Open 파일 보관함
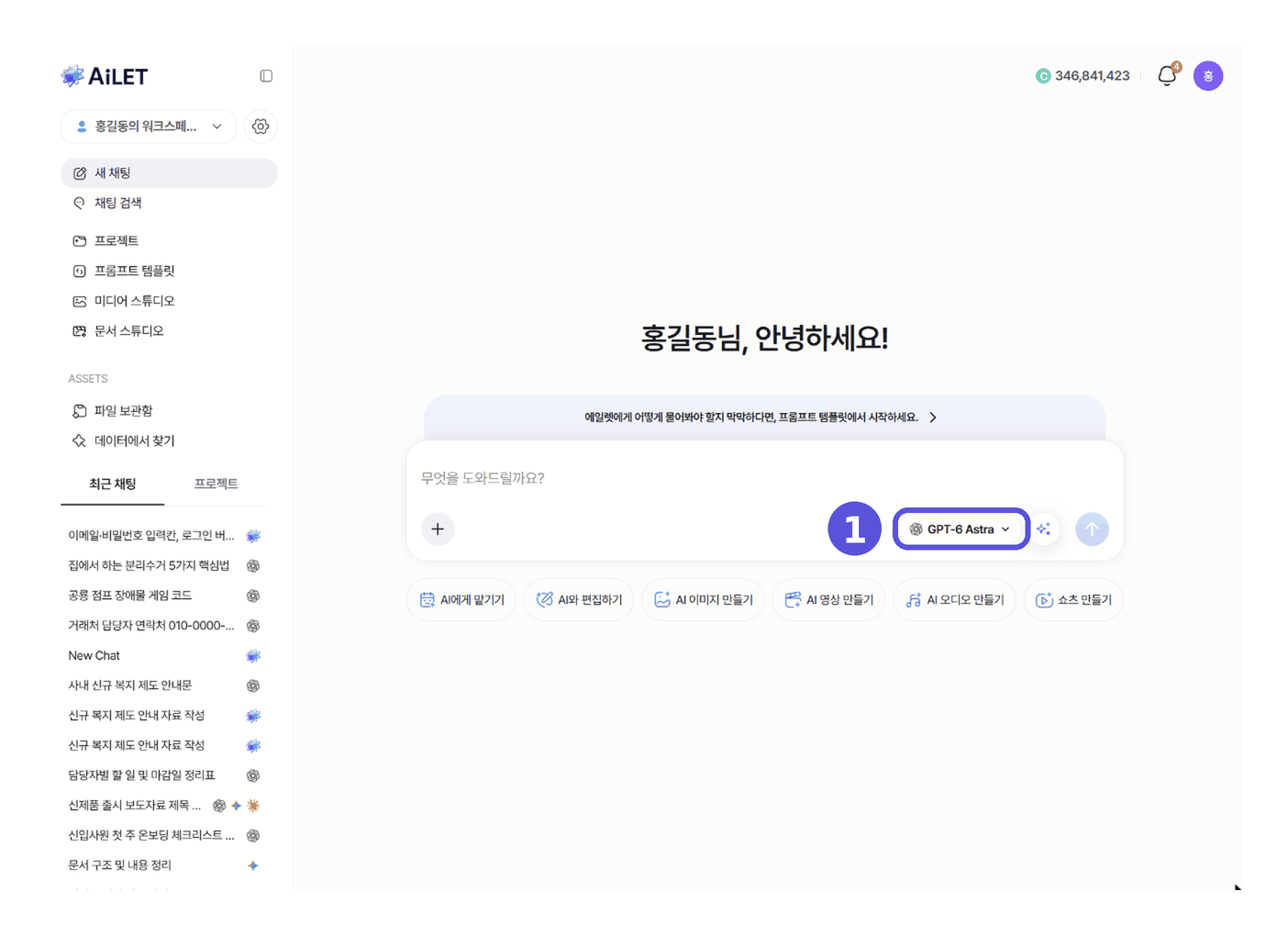Screen dimensions: 1288x936 pyautogui.click(x=169, y=411)
